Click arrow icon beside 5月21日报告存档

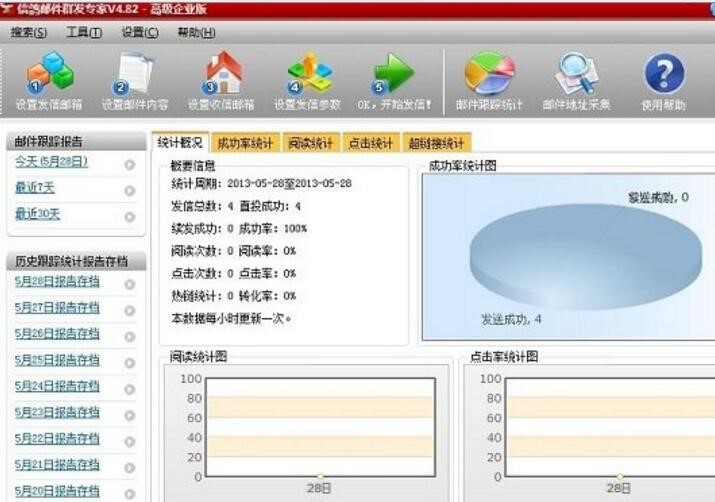(130, 468)
